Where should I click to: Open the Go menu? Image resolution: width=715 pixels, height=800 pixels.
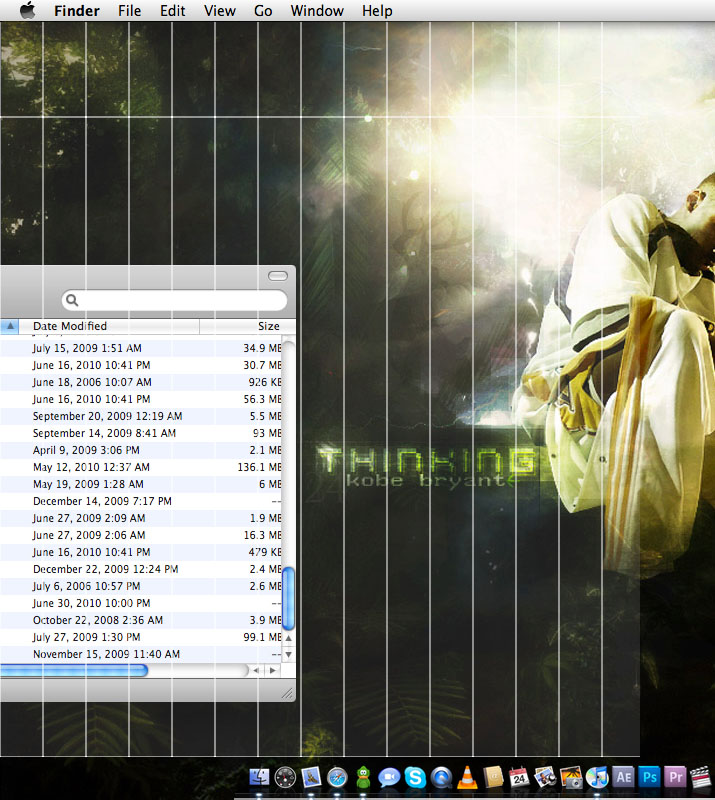pos(263,11)
